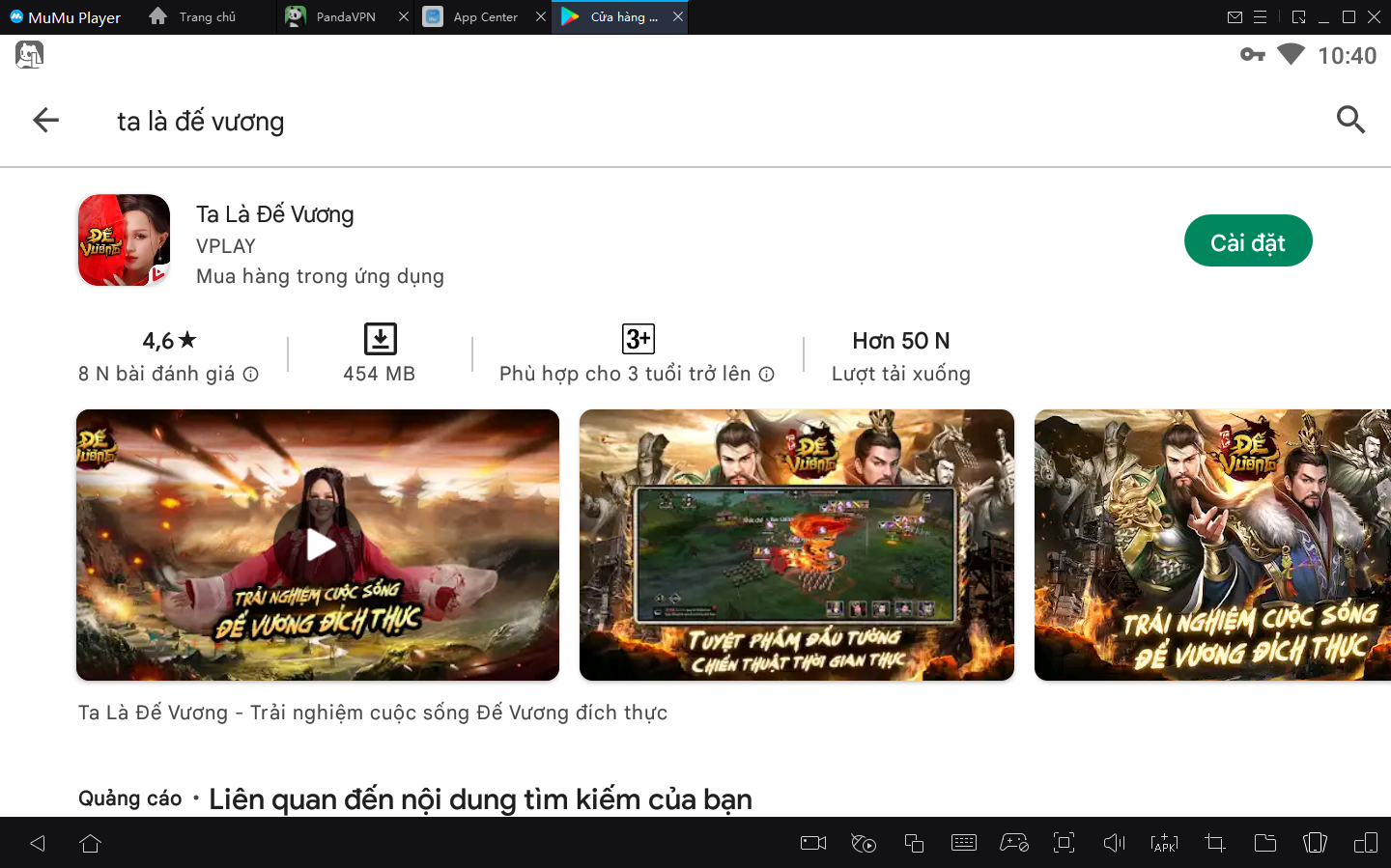Viewport: 1391px width, 868px height.
Task: Close the Cửa hàng Play Store tab
Action: [678, 16]
